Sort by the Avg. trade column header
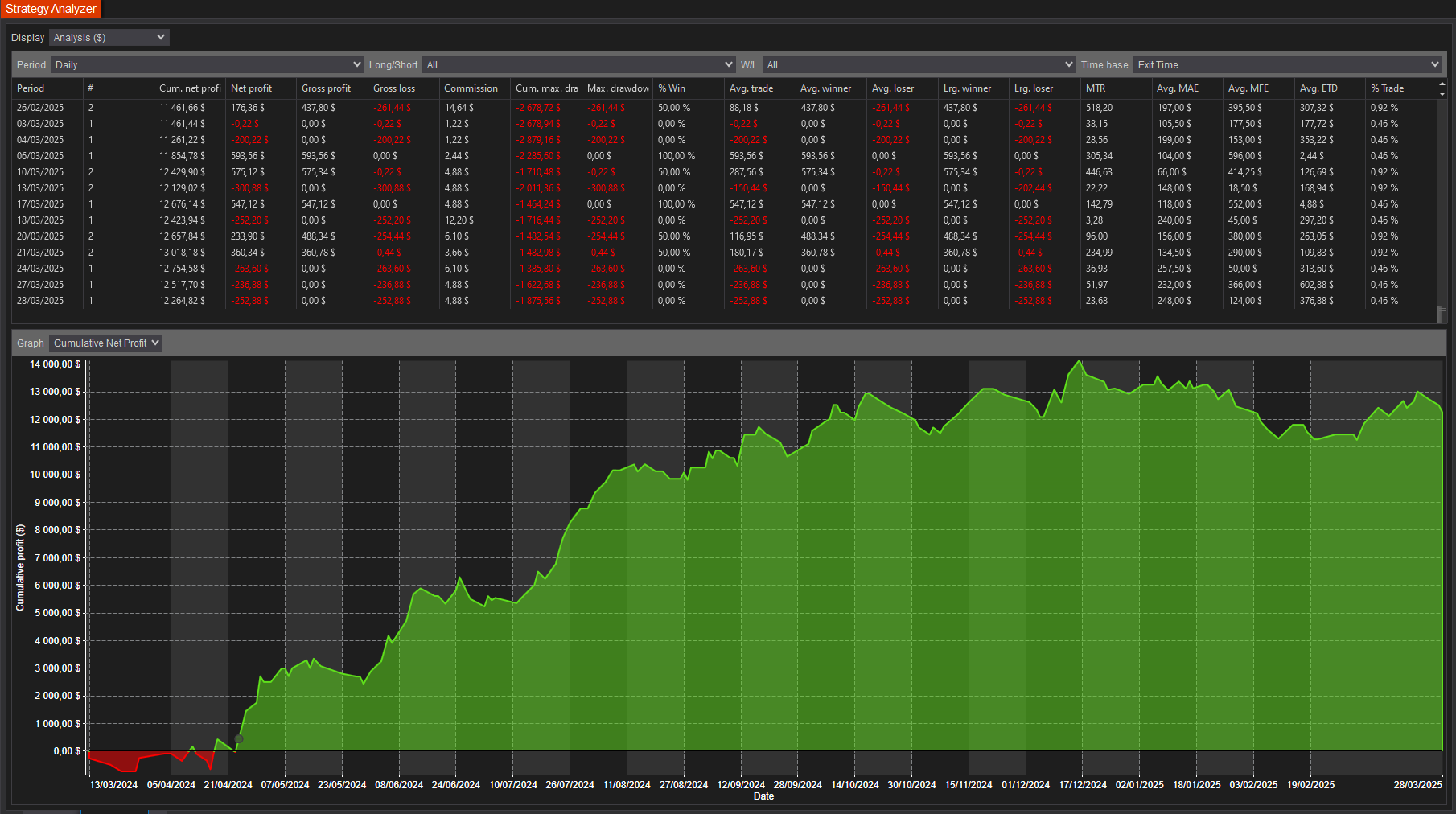 pyautogui.click(x=759, y=88)
